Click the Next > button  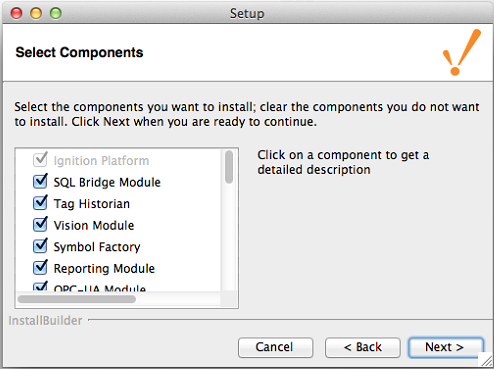(446, 347)
